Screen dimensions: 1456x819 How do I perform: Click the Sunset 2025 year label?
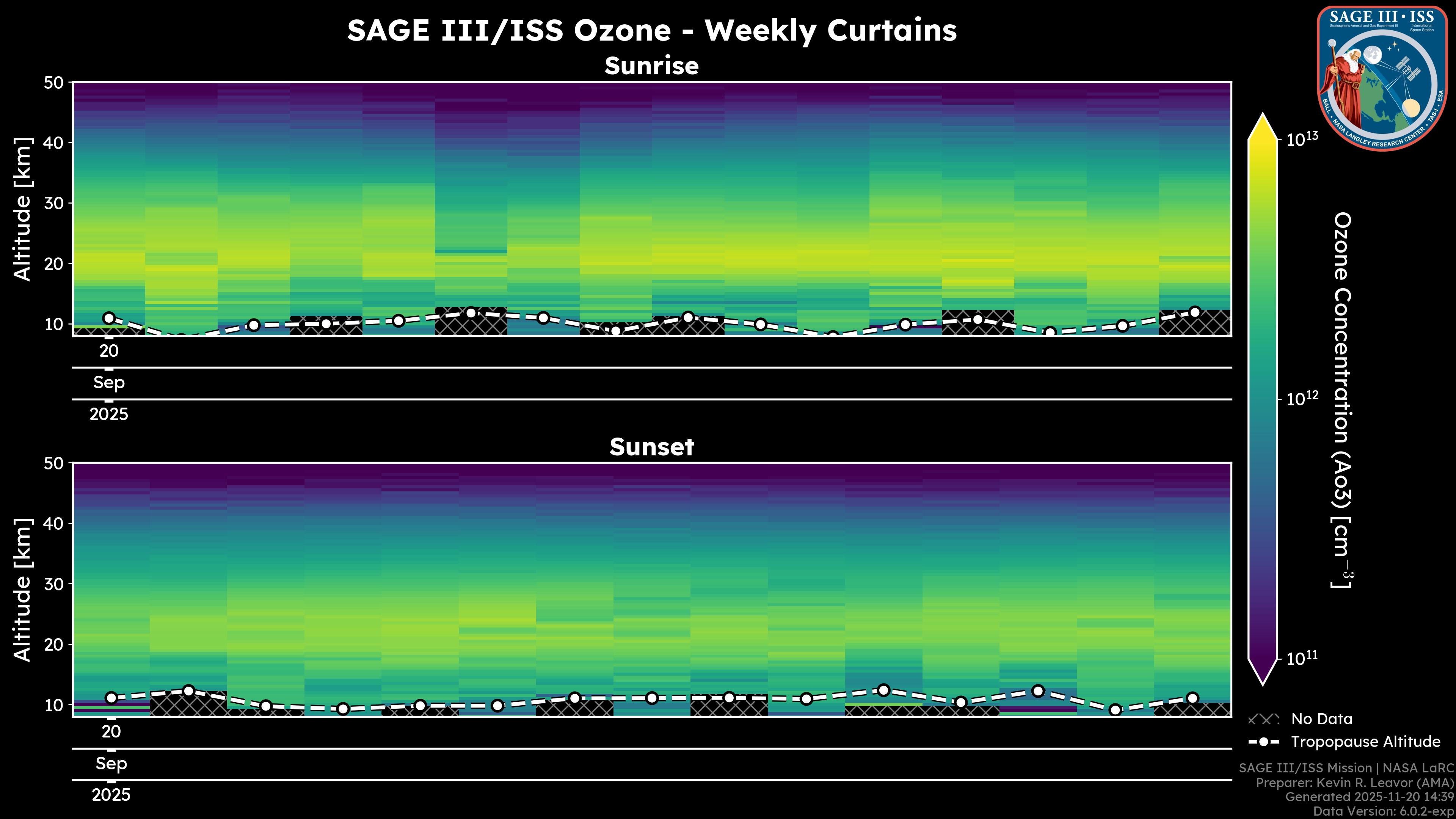pos(111,795)
